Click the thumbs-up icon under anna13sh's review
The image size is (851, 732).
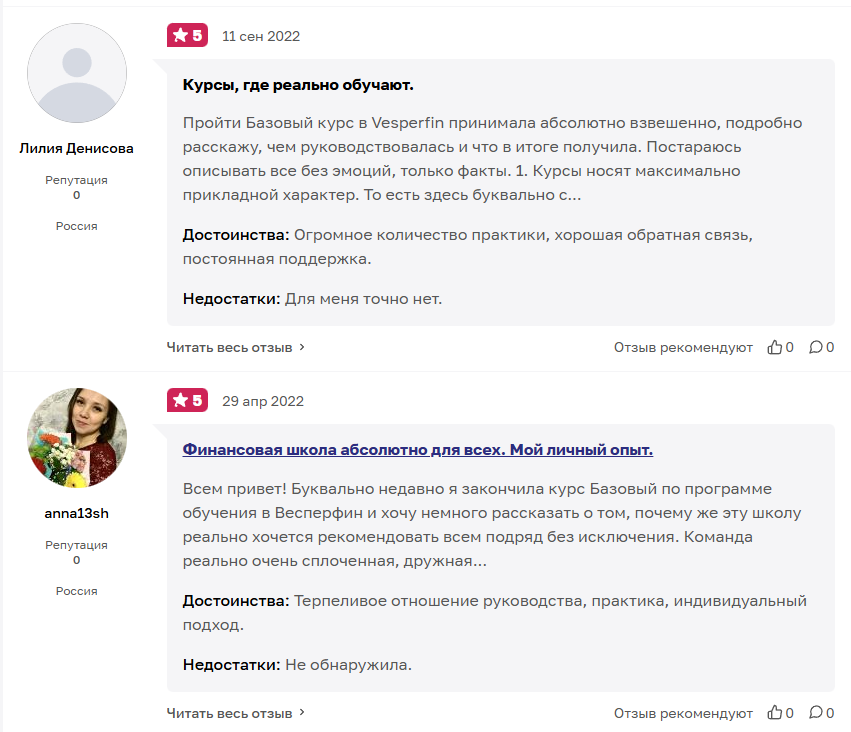pos(777,712)
